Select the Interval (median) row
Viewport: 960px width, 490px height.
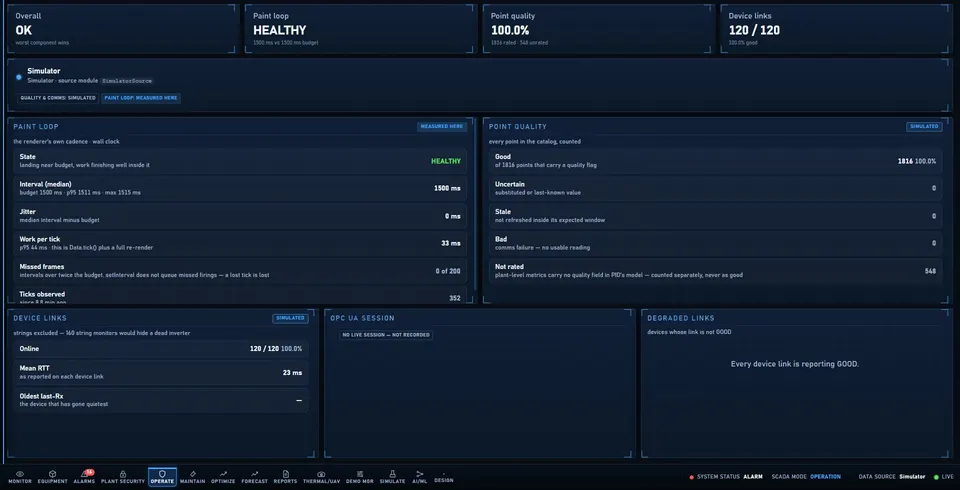coord(240,188)
